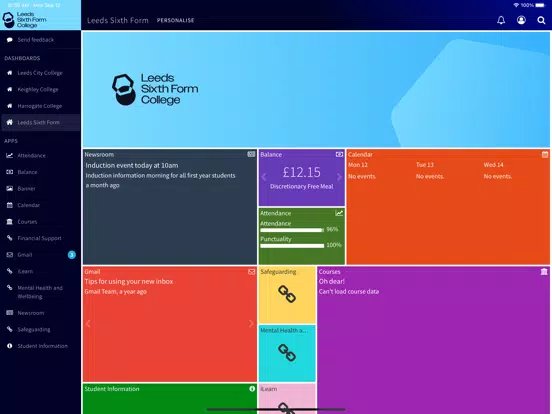
Task: Open Safeguarding app from sidebar
Action: pyautogui.click(x=40, y=329)
